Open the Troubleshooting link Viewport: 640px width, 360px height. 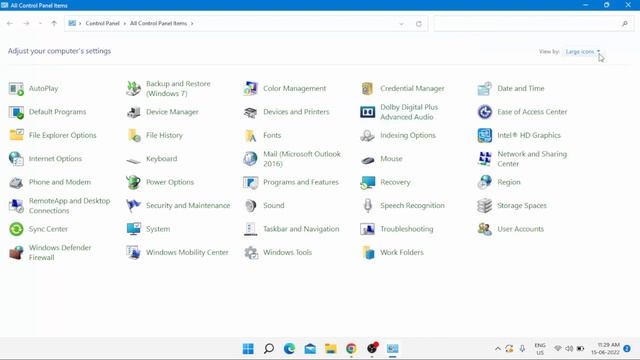407,229
